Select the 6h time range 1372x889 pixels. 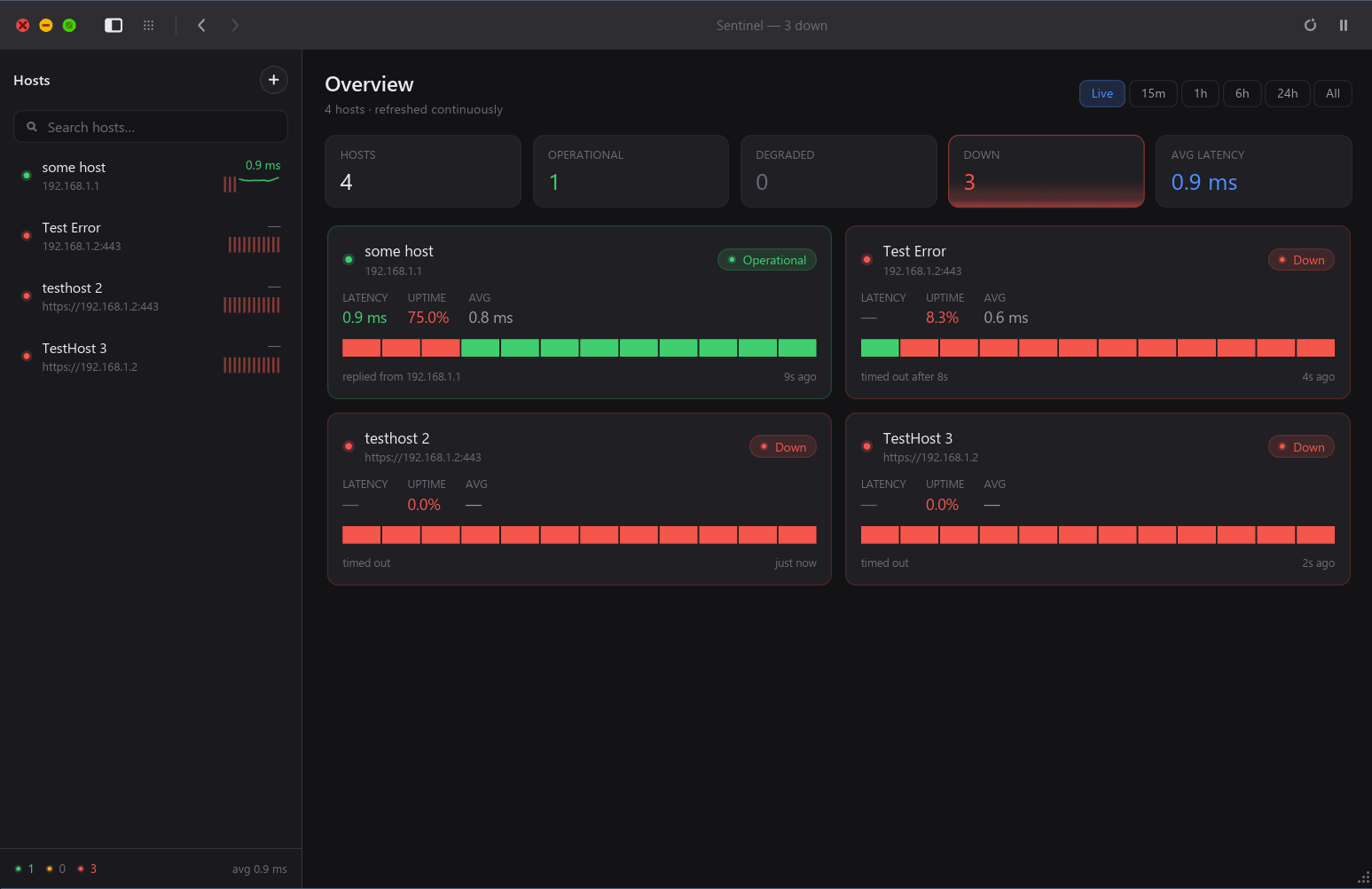1242,93
